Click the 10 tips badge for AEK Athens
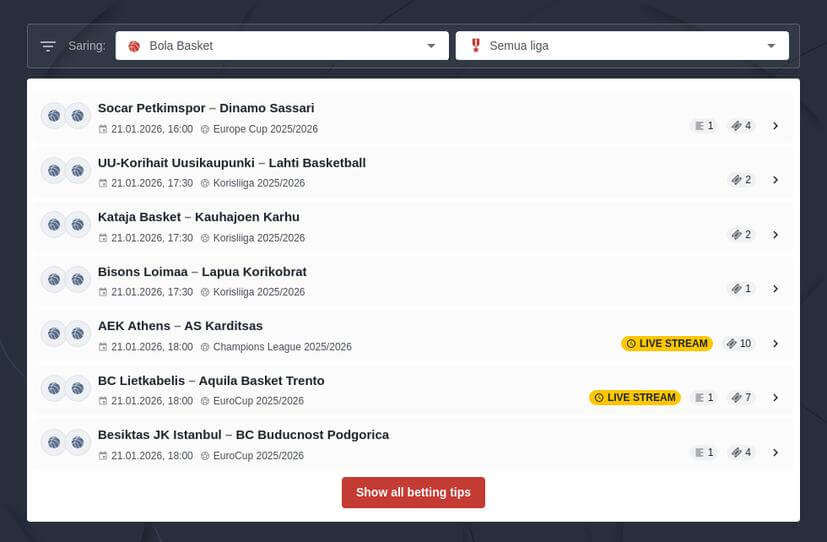 tap(739, 344)
